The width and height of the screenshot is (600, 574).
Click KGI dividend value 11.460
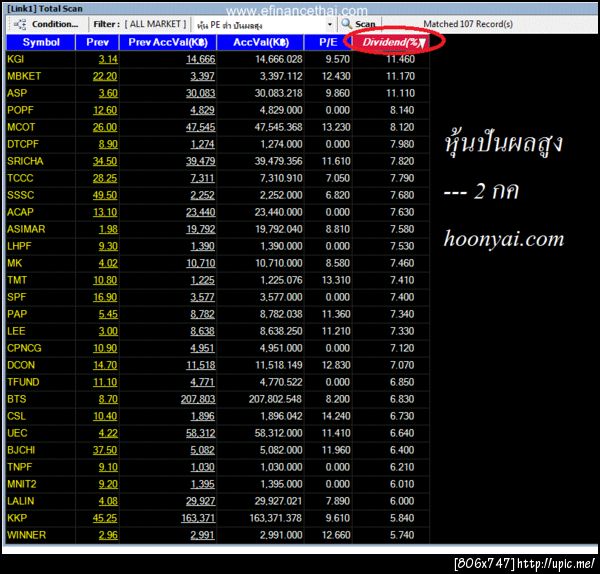[x=400, y=59]
